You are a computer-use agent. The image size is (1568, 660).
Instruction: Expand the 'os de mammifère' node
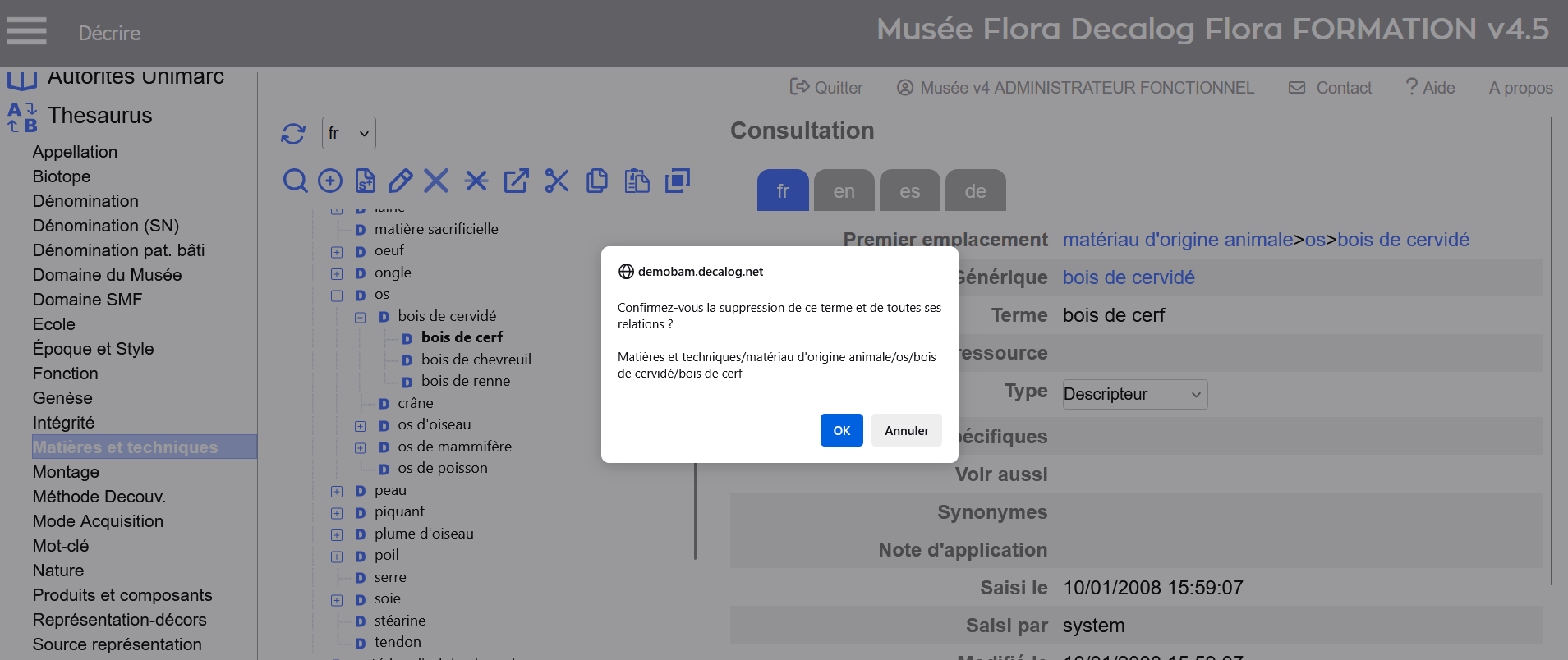pos(360,448)
